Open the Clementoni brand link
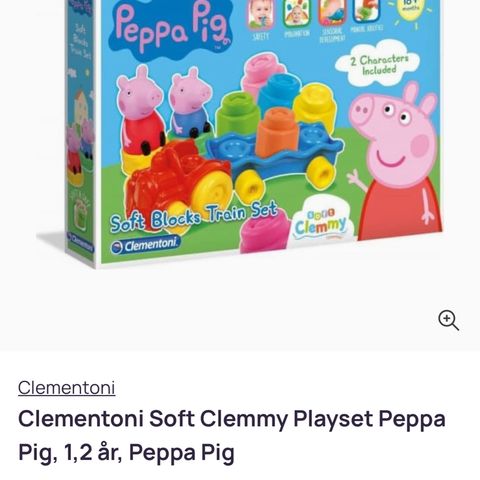480x480 pixels. 67,388
